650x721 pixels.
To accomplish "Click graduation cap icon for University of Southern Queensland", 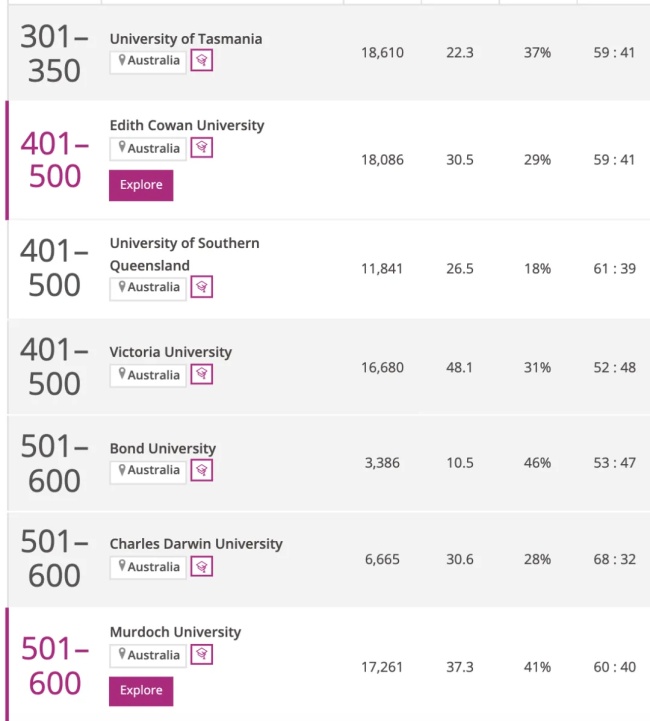I will coord(201,287).
